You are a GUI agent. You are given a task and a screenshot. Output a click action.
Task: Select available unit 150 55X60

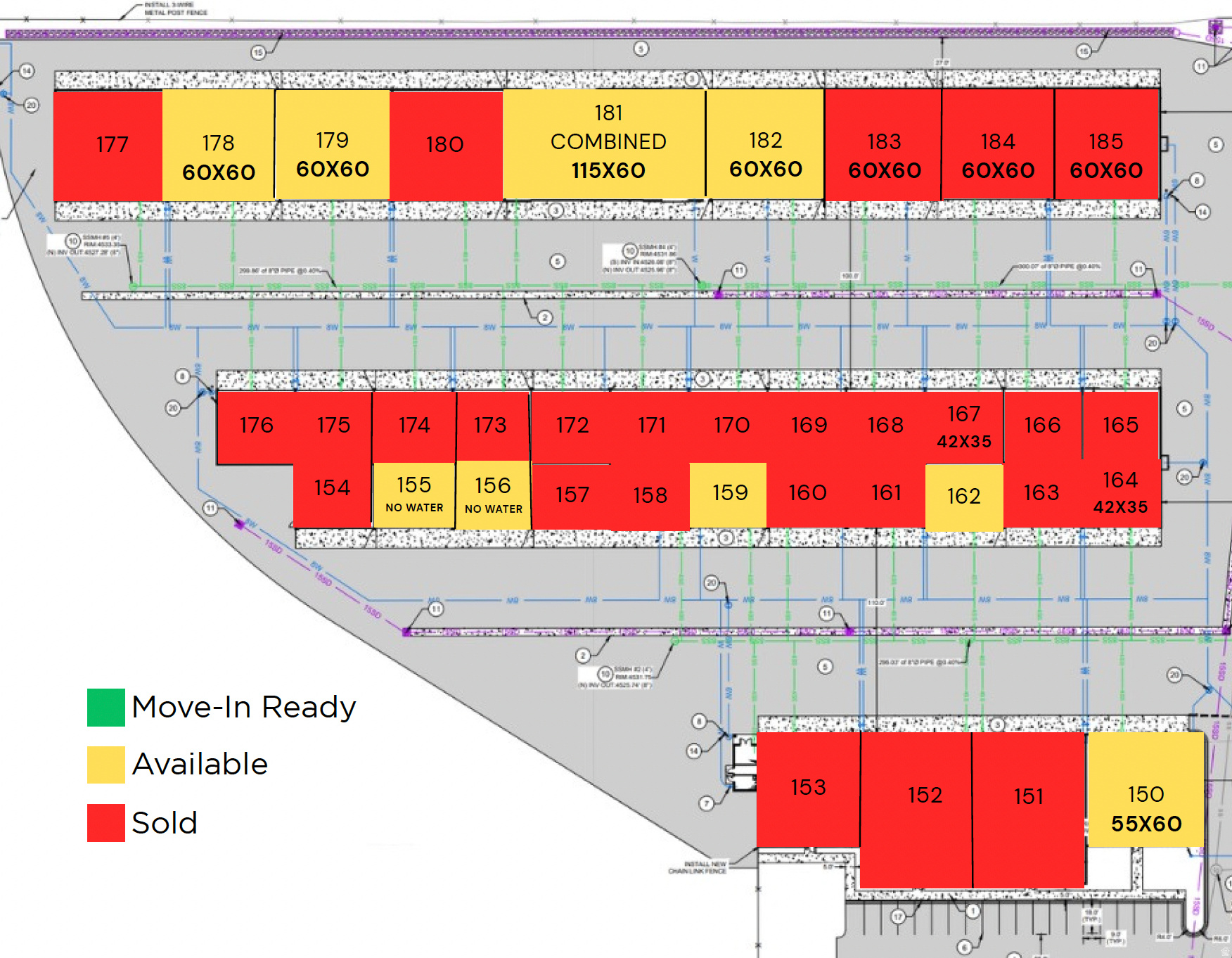[1146, 789]
